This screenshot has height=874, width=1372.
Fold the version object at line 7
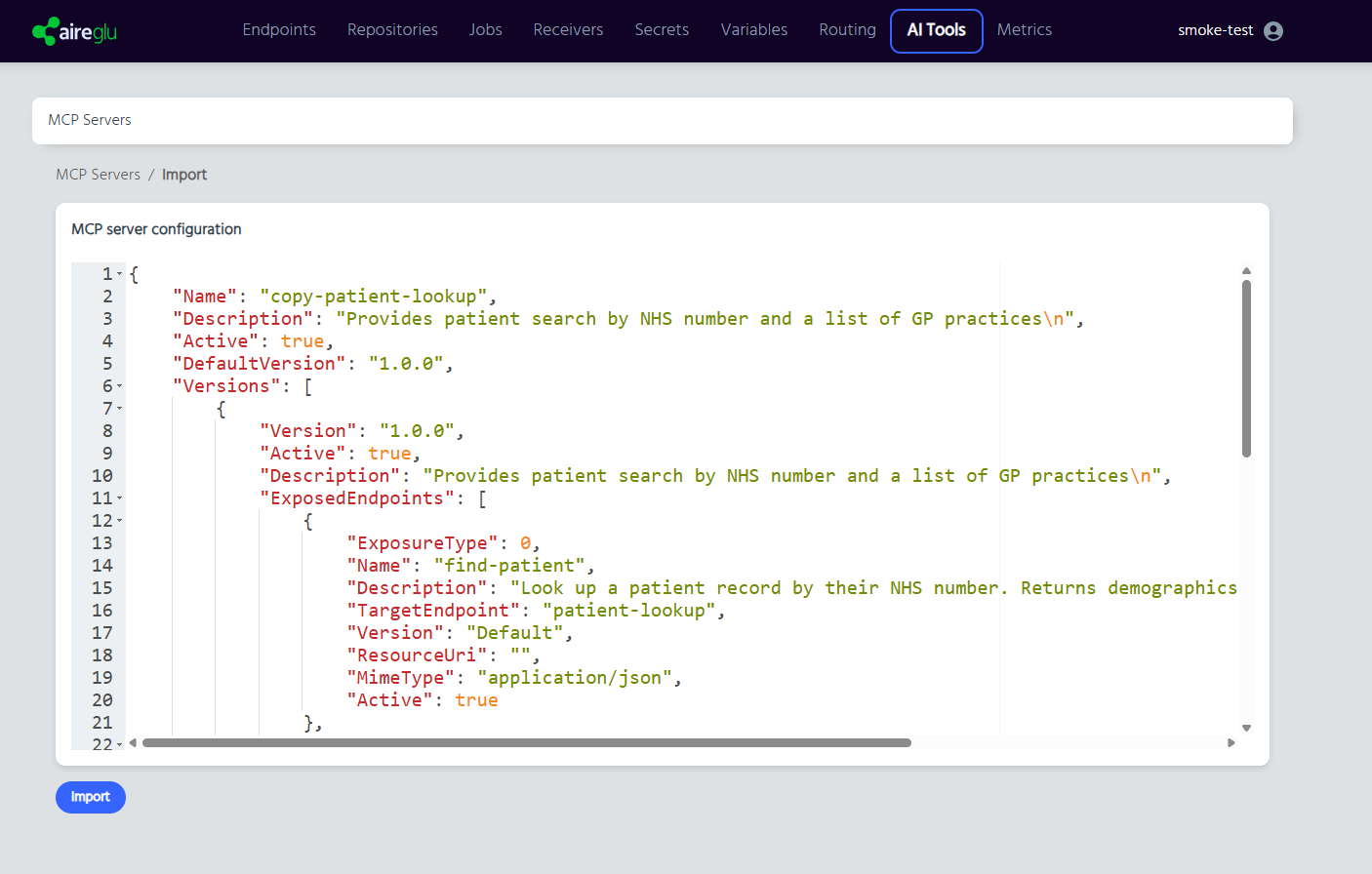(x=120, y=410)
